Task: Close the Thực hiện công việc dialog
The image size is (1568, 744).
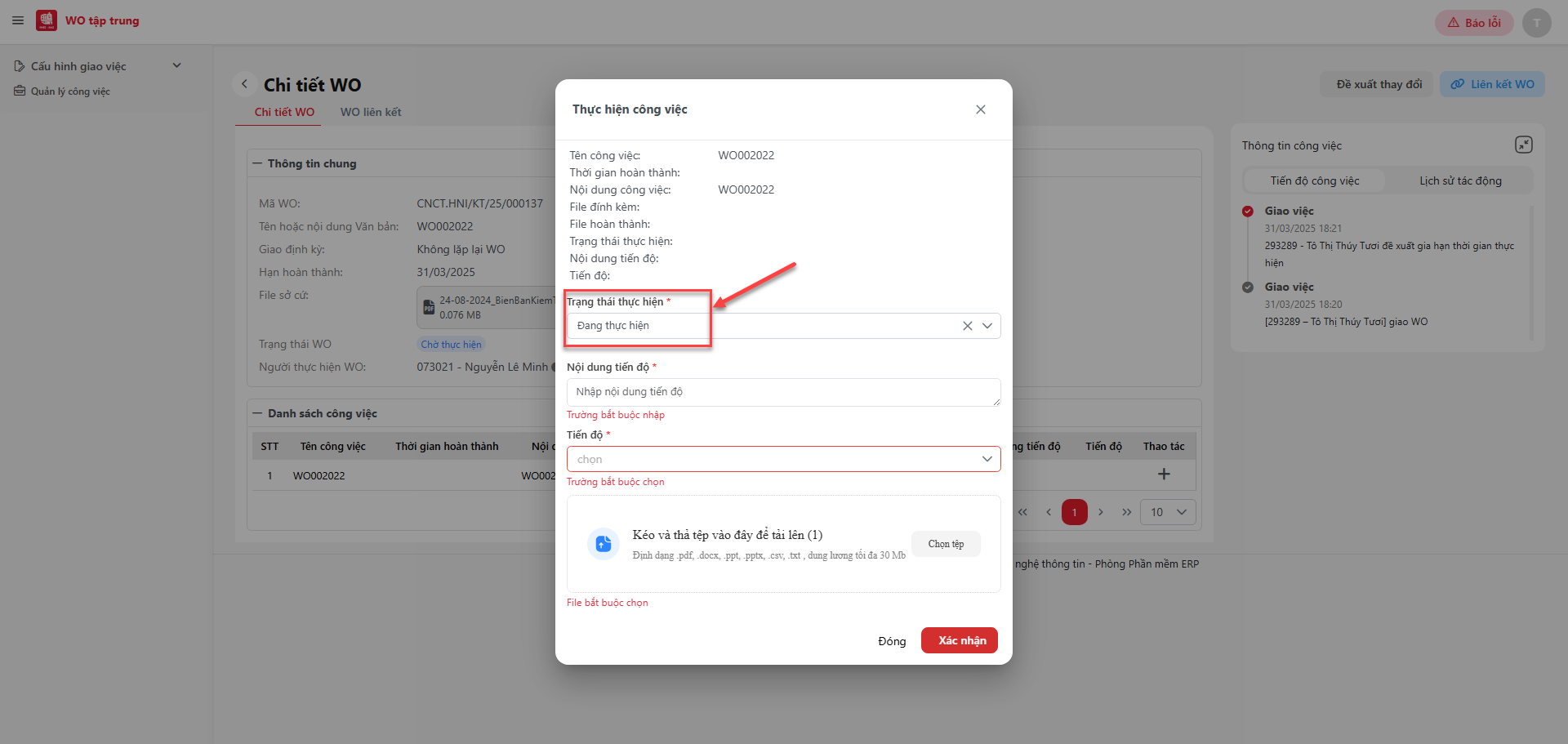Action: coord(981,109)
